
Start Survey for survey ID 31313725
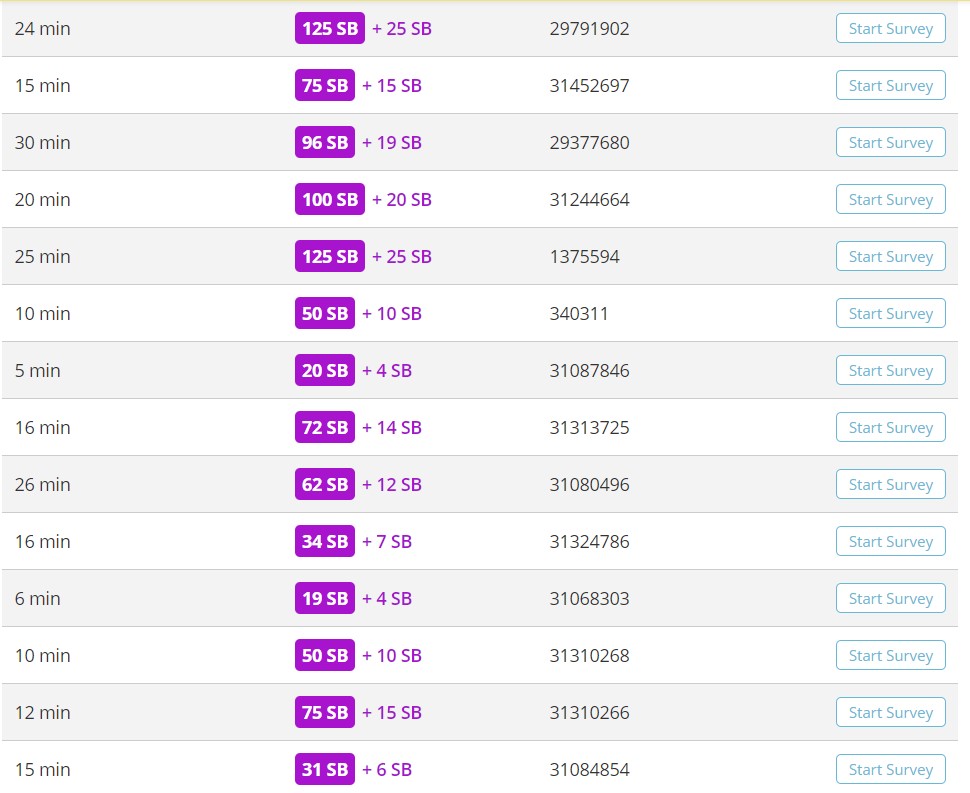pos(891,427)
